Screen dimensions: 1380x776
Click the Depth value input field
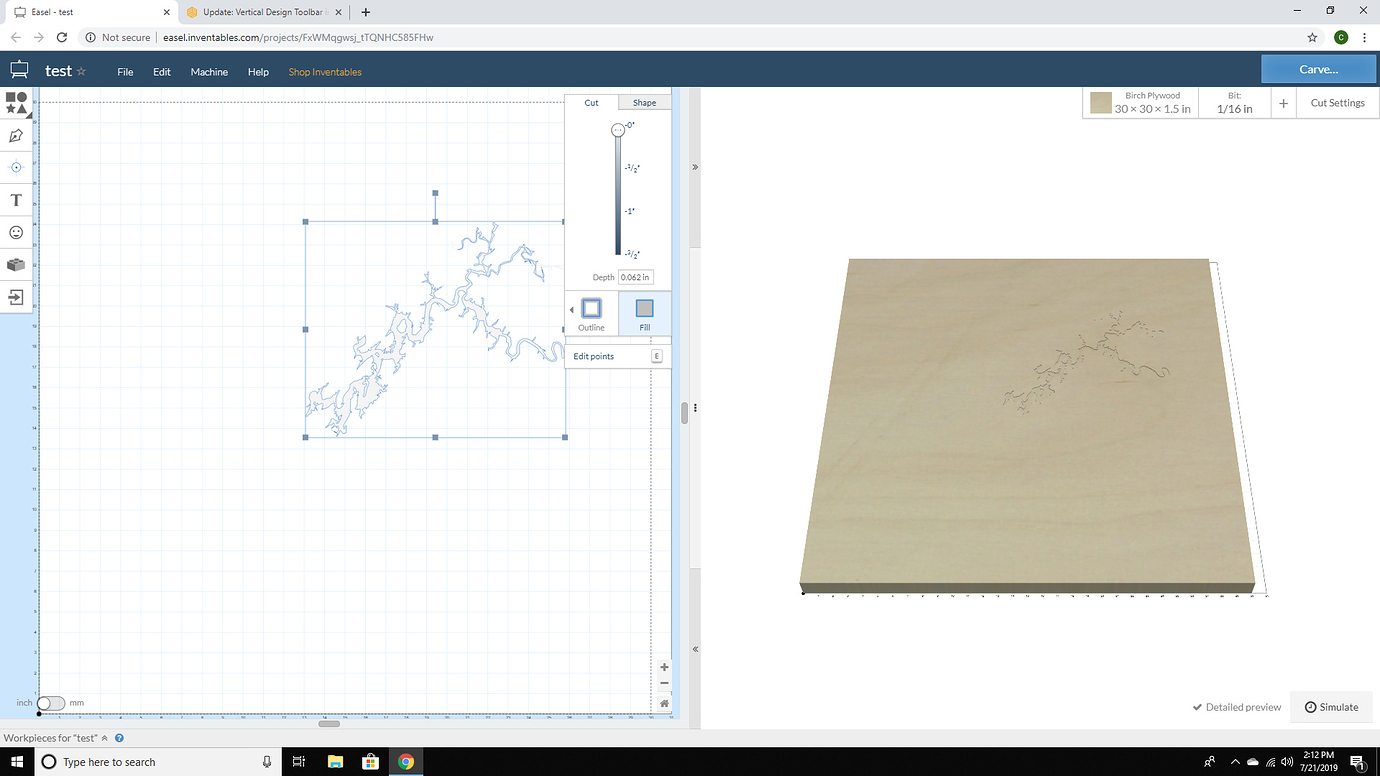pos(636,277)
